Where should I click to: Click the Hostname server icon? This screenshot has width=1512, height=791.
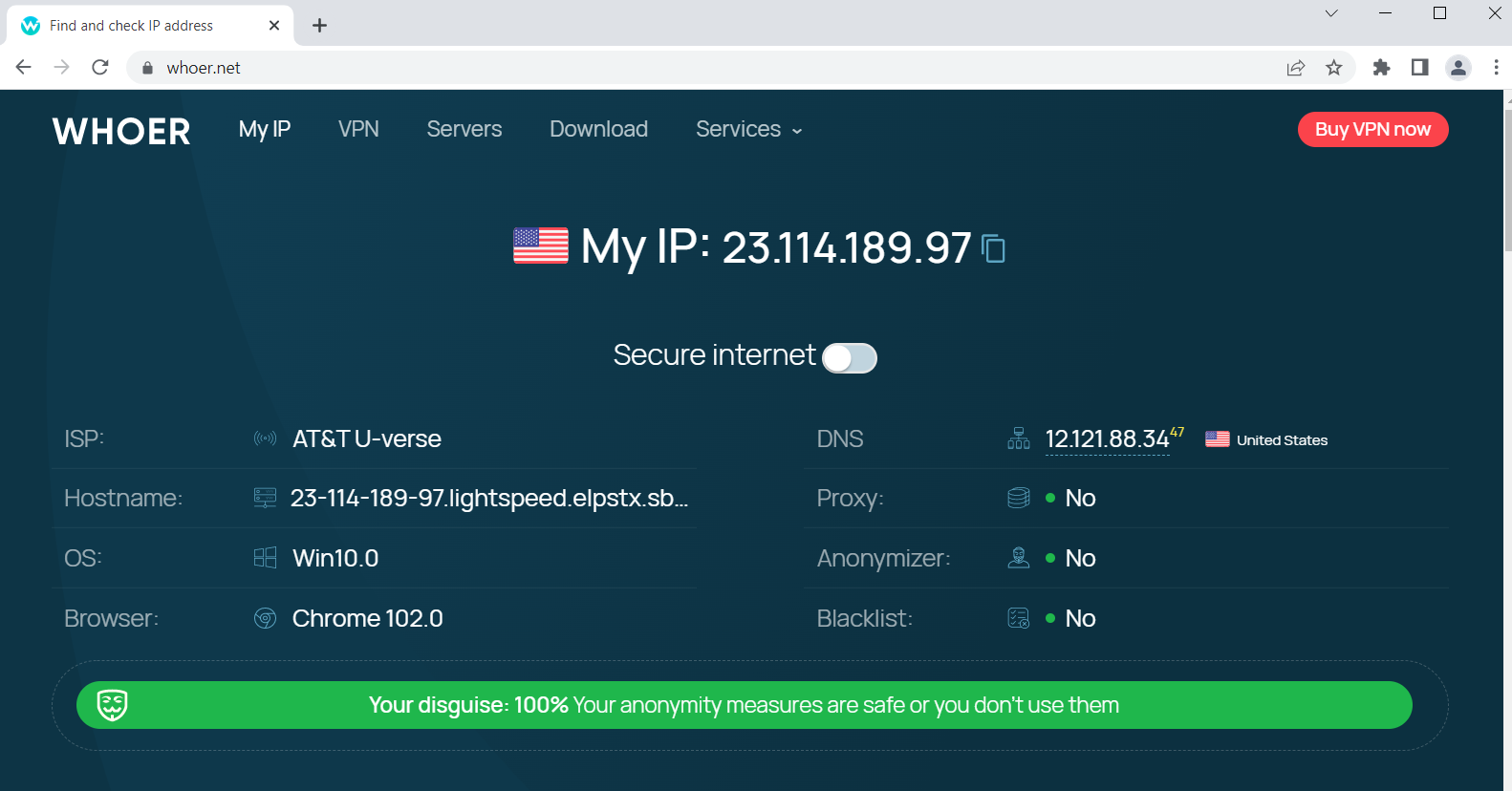point(265,498)
